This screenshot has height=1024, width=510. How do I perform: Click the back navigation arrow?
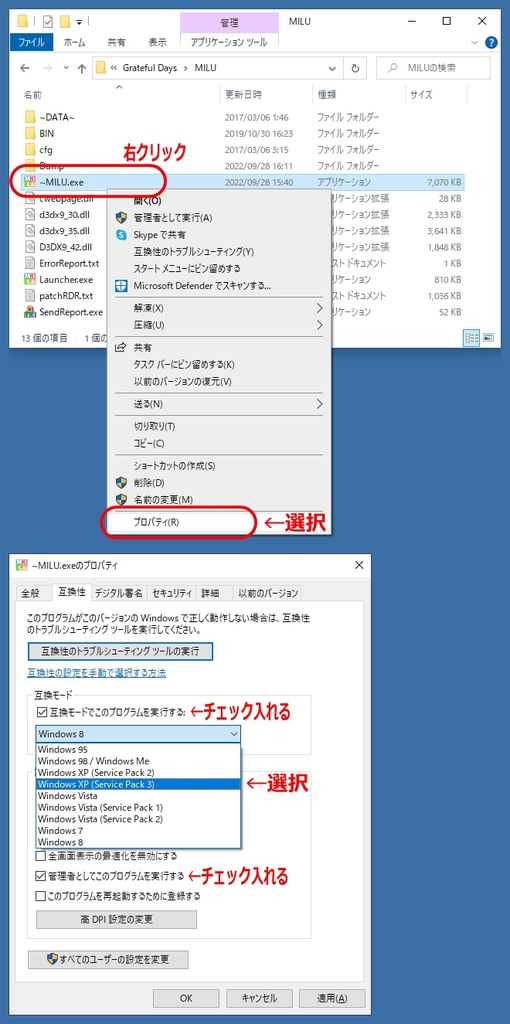tap(25, 68)
